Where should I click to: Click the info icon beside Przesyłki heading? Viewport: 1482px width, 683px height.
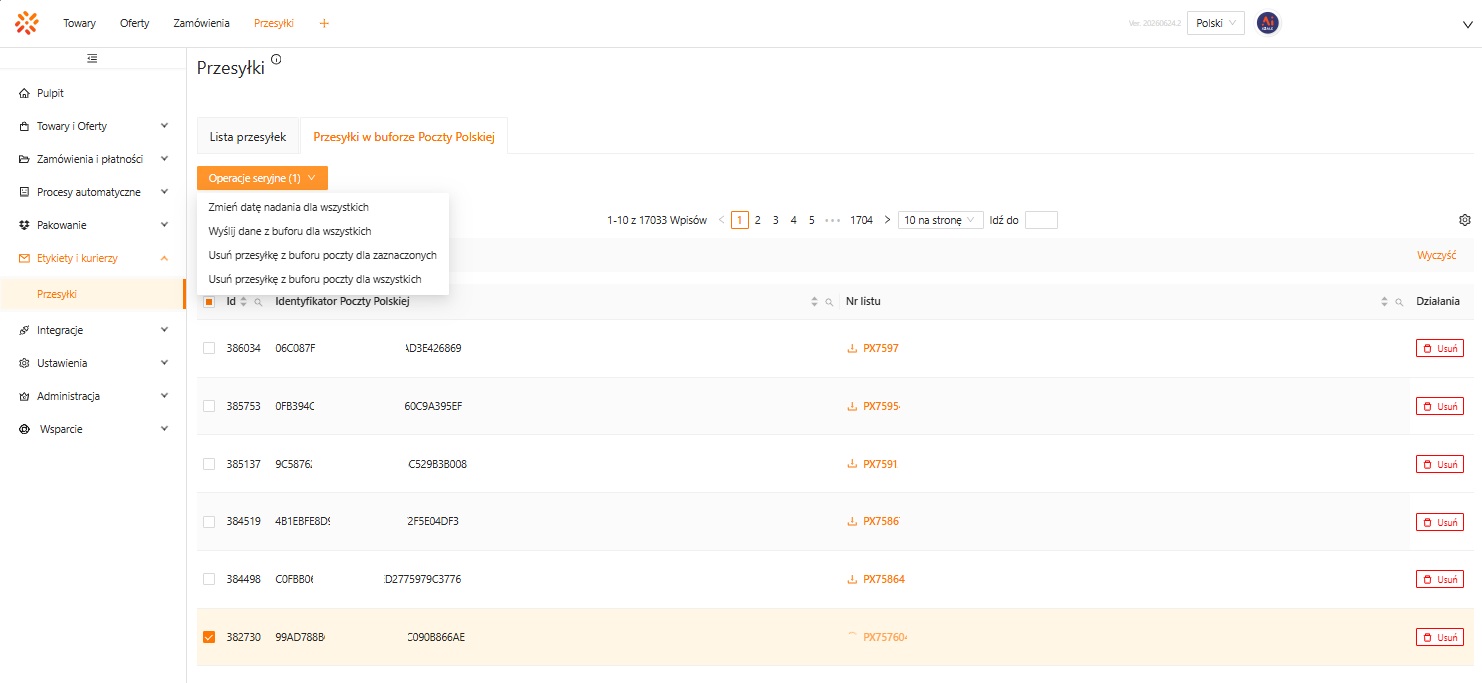(276, 60)
